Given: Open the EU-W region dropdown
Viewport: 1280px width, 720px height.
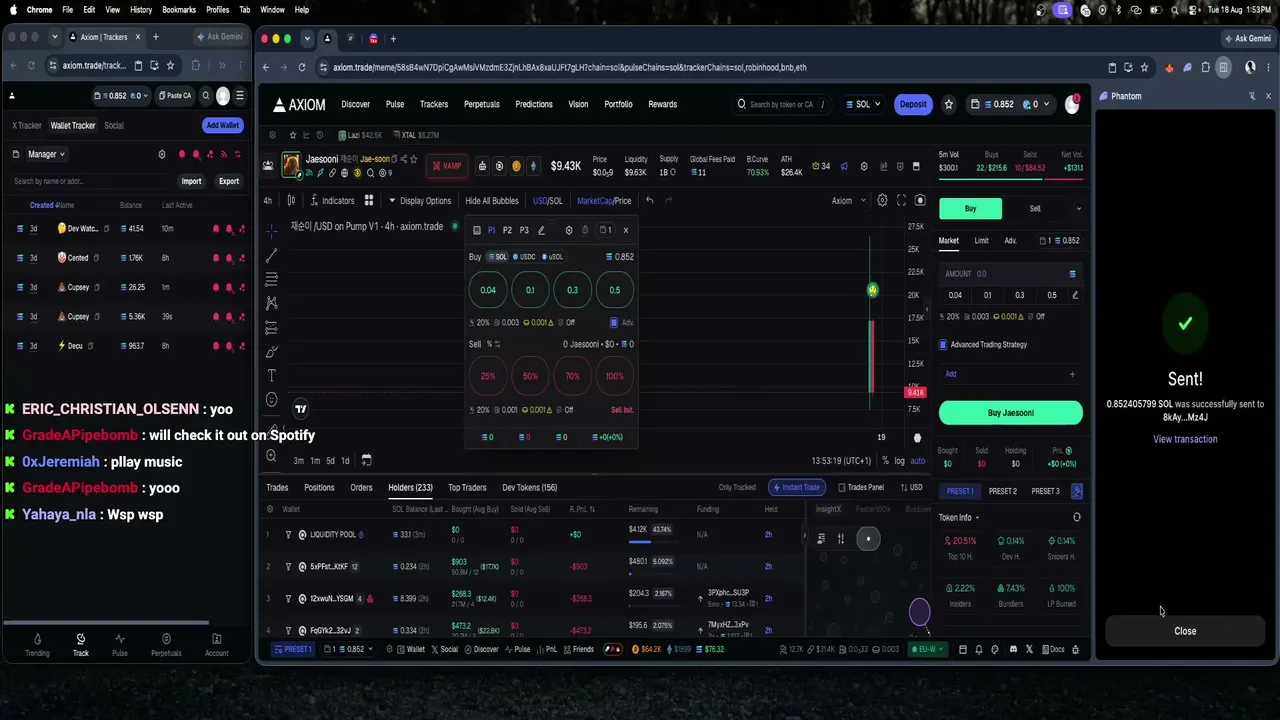Looking at the screenshot, I should 927,649.
